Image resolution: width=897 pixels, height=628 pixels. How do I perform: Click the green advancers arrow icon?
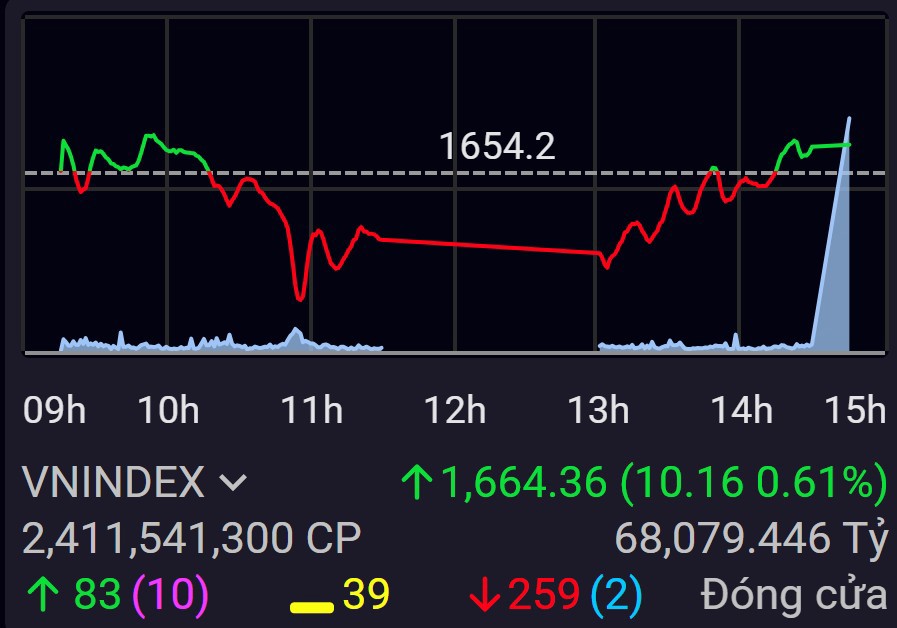point(43,594)
